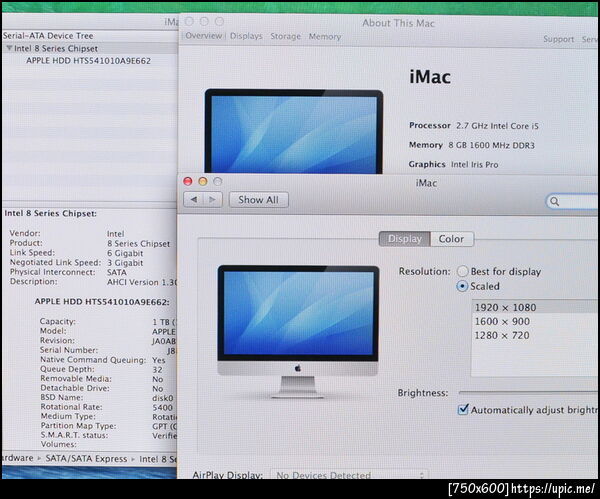Image resolution: width=600 pixels, height=499 pixels.
Task: Go back with the left arrow button
Action: pyautogui.click(x=194, y=199)
